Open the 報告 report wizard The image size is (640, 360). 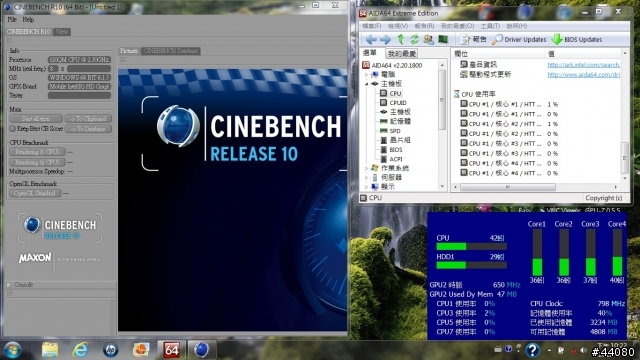(473, 39)
